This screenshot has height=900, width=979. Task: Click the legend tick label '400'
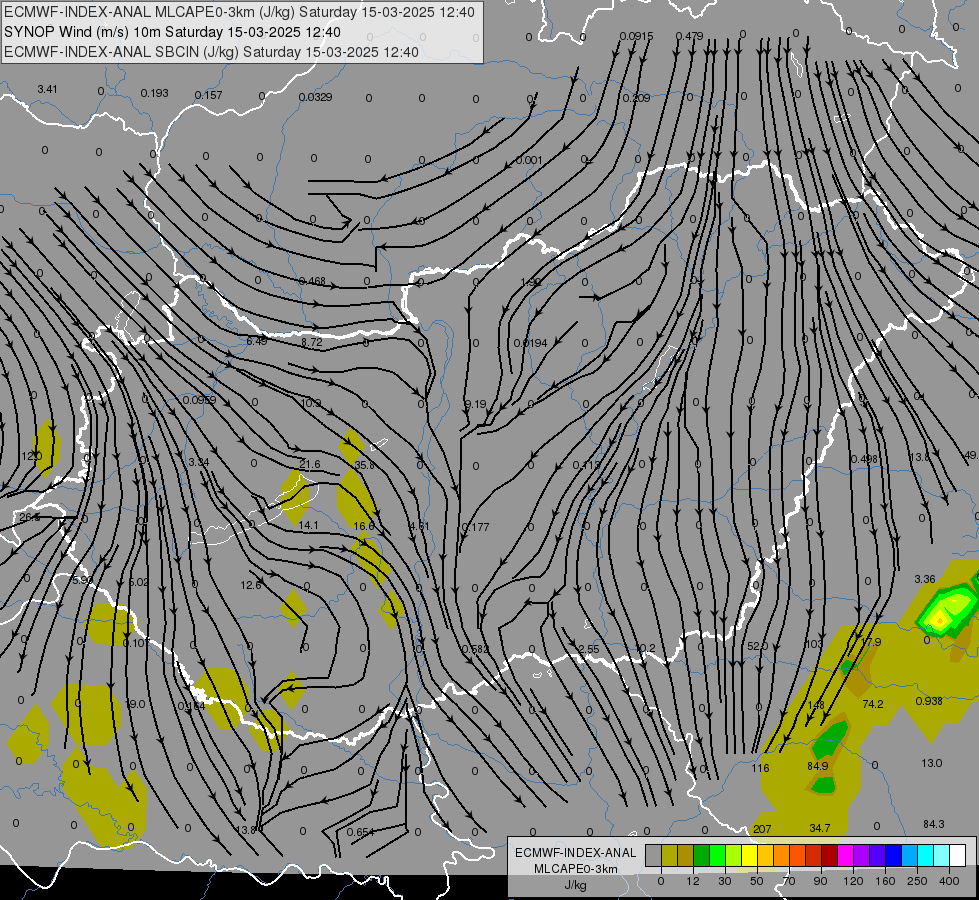click(949, 881)
